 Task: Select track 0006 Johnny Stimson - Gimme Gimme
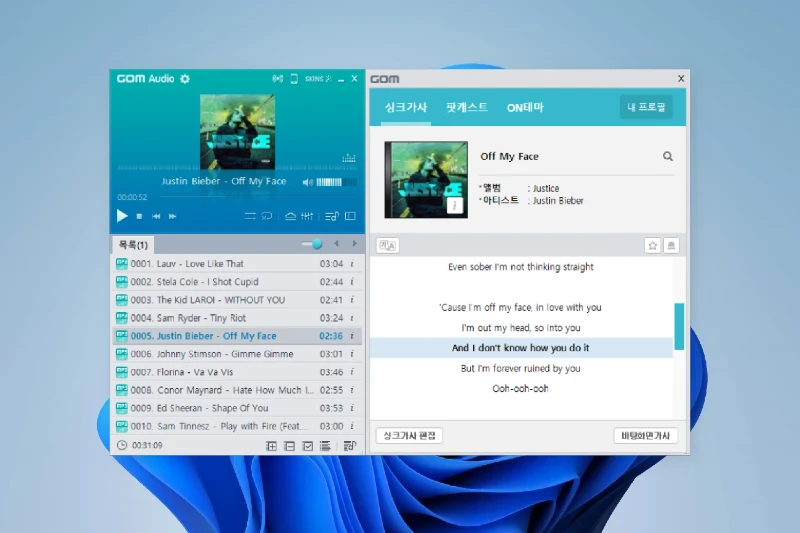(236, 354)
